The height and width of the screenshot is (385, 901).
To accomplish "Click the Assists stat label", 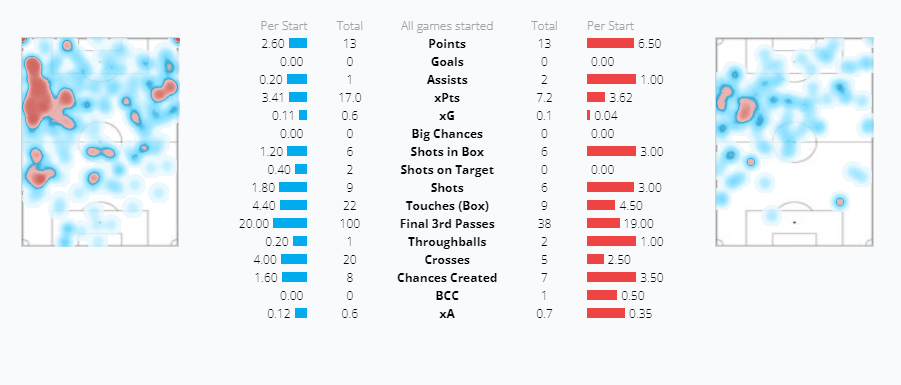I will point(447,79).
